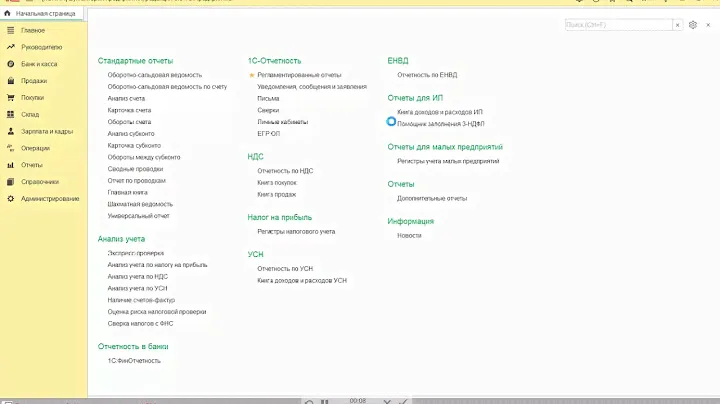The image size is (720, 404).
Task: Select Справочники in the sections menu
Action: pos(40,182)
